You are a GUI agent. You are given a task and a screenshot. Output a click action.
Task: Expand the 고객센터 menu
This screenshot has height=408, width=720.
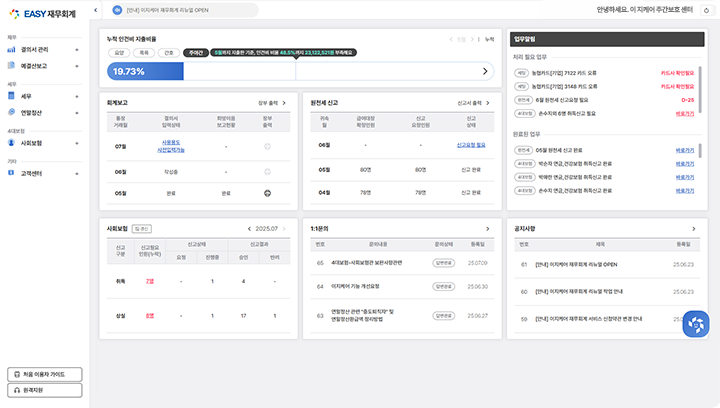[77, 173]
